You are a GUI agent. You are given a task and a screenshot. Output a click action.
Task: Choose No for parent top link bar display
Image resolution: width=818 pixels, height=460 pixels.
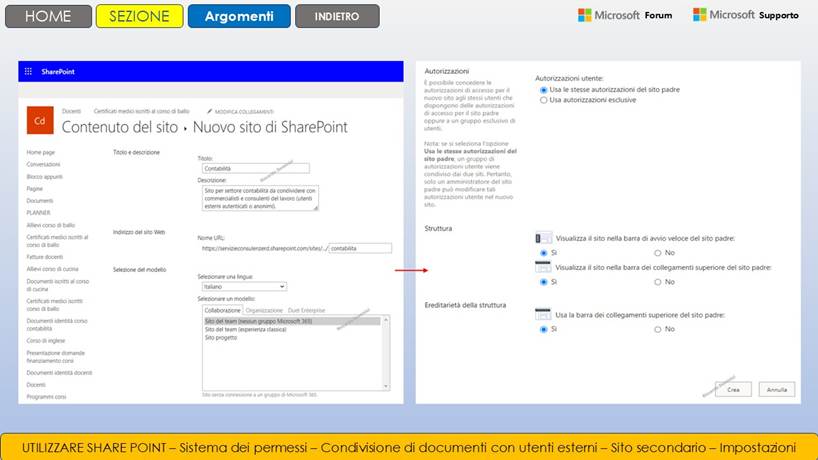click(x=657, y=282)
